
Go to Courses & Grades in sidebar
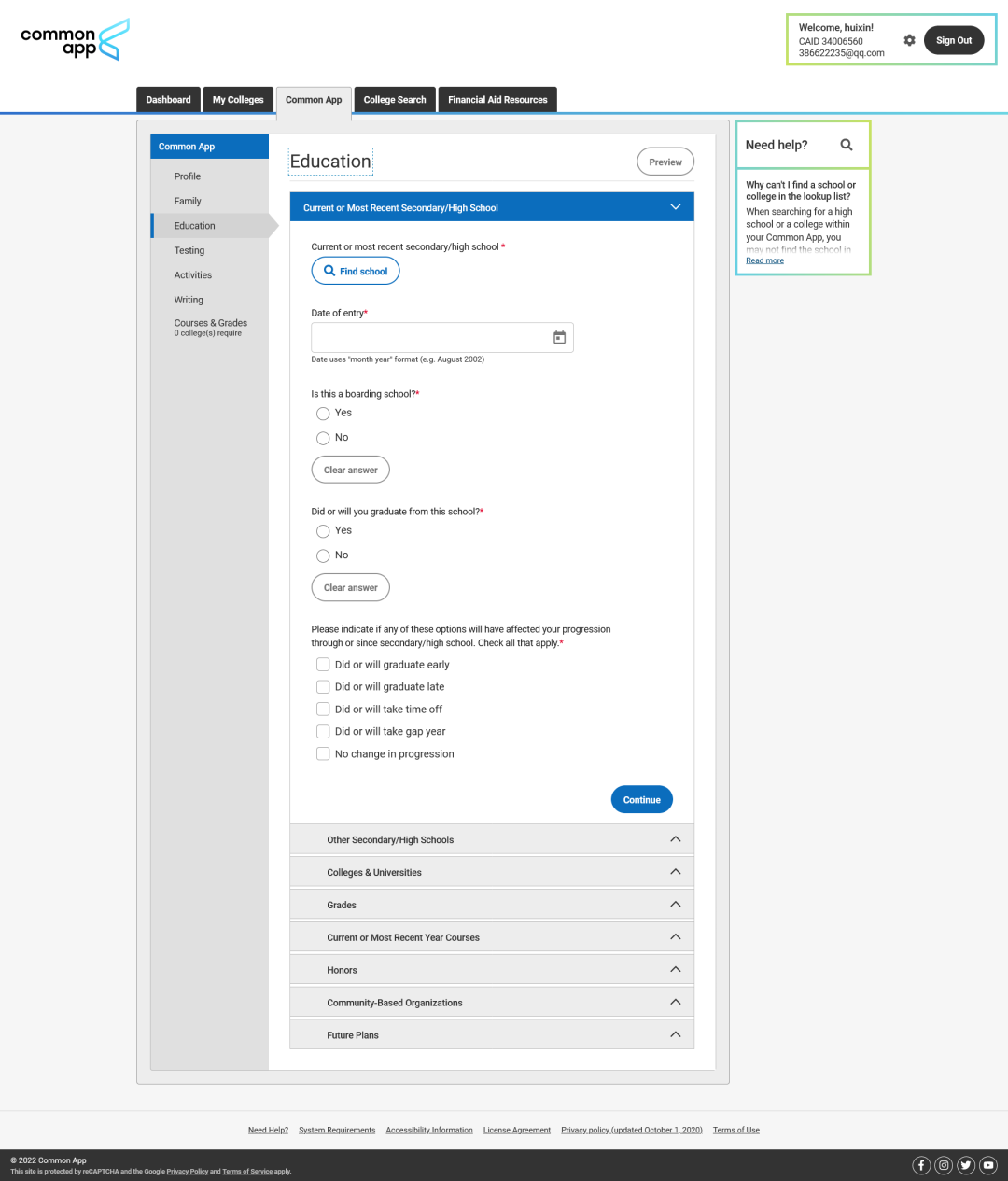point(211,327)
